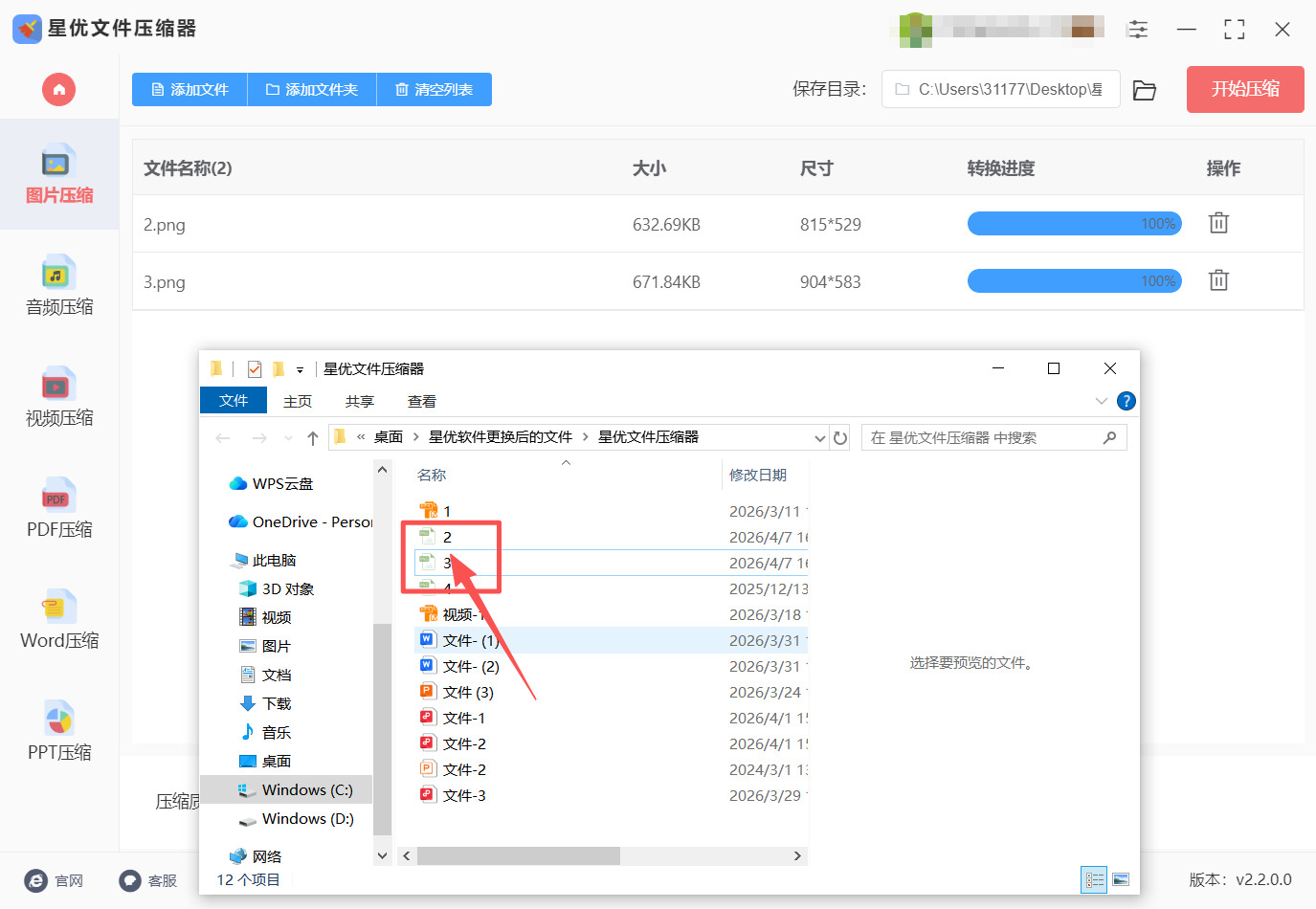The image size is (1316, 909).
Task: Open the 官网 link at bottom left
Action: coord(55,880)
